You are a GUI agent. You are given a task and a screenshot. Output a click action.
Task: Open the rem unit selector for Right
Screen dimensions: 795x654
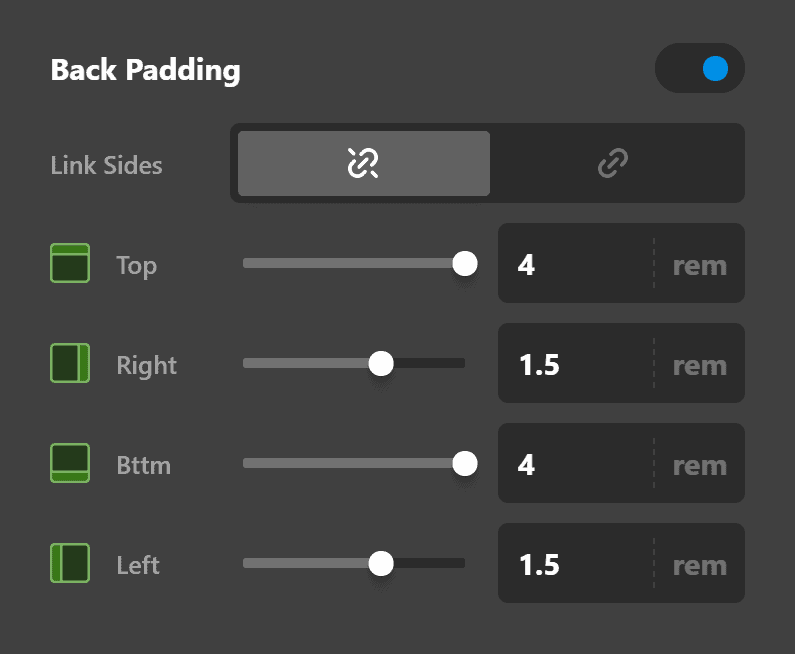coord(699,366)
